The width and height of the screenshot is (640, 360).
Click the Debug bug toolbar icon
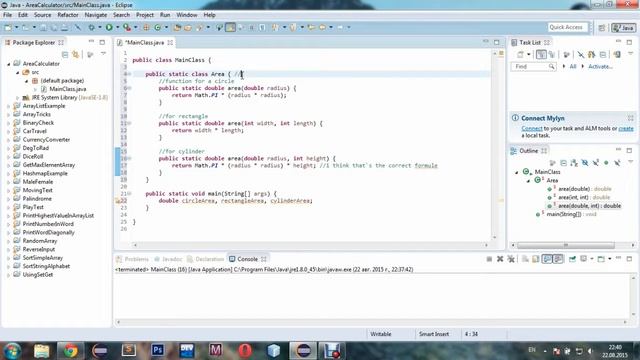[x=91, y=27]
